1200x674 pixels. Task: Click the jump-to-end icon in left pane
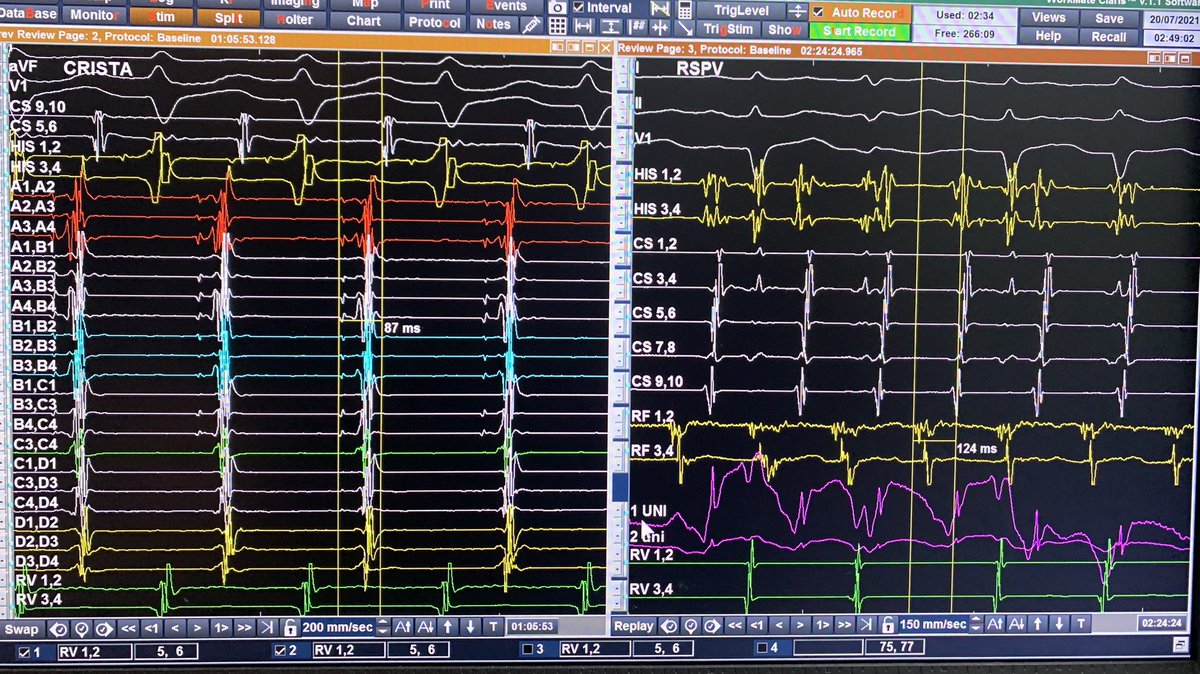click(x=268, y=628)
